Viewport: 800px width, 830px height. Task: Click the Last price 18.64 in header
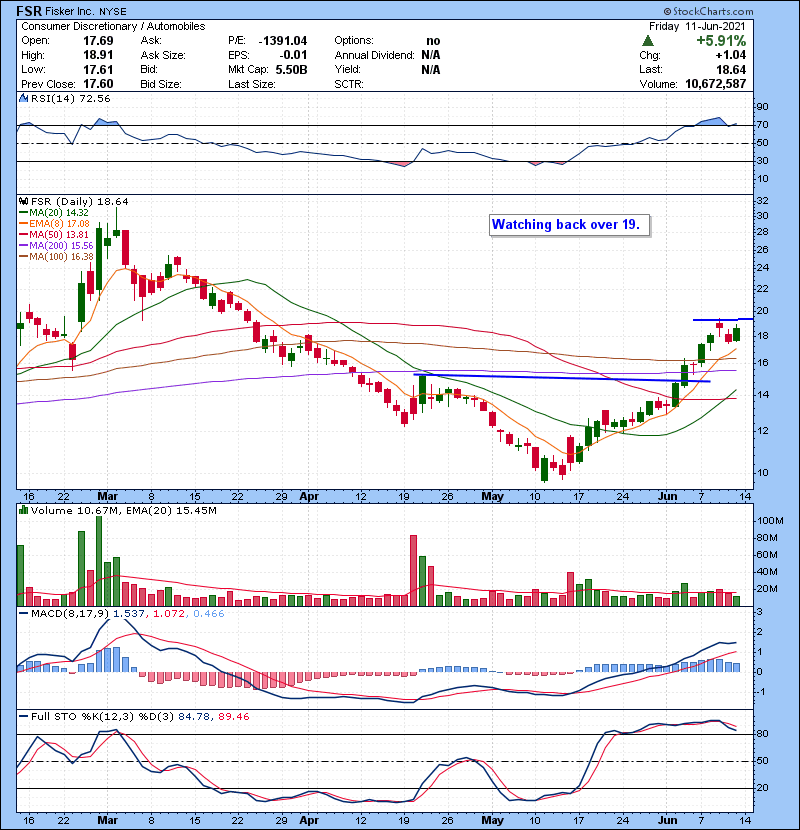[731, 70]
